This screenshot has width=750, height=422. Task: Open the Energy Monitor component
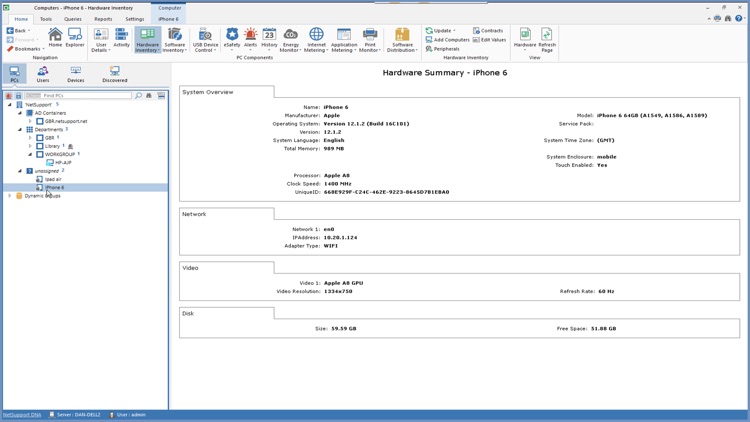click(x=290, y=40)
